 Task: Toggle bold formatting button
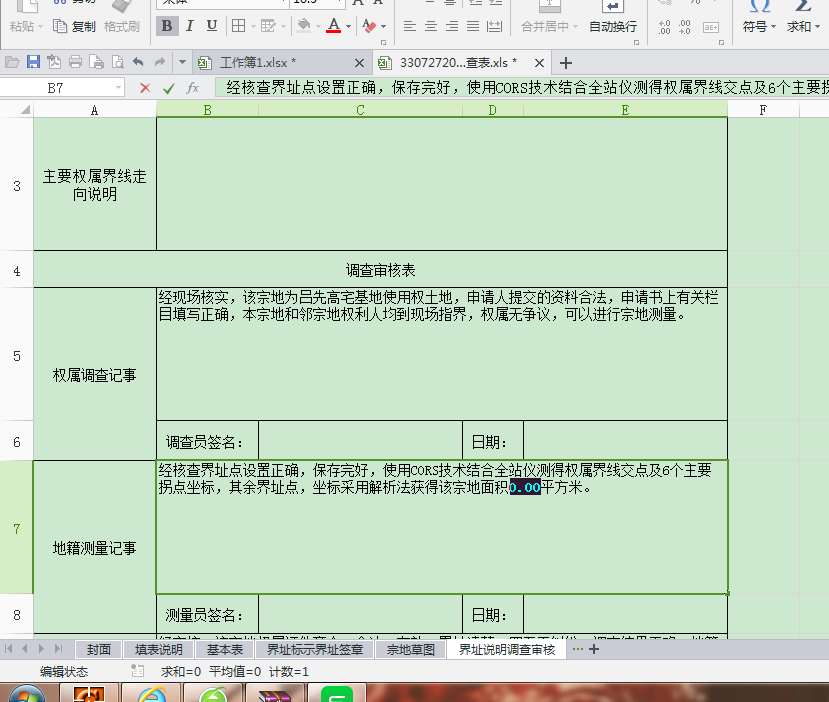click(168, 26)
